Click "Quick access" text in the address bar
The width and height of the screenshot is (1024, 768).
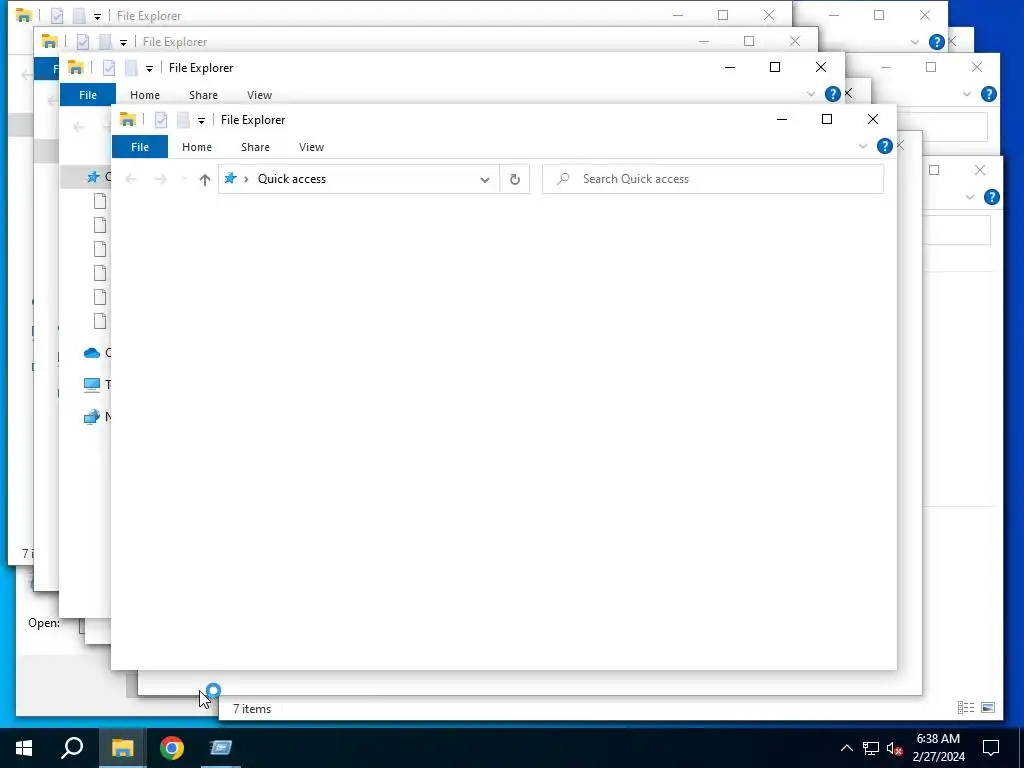click(x=291, y=179)
